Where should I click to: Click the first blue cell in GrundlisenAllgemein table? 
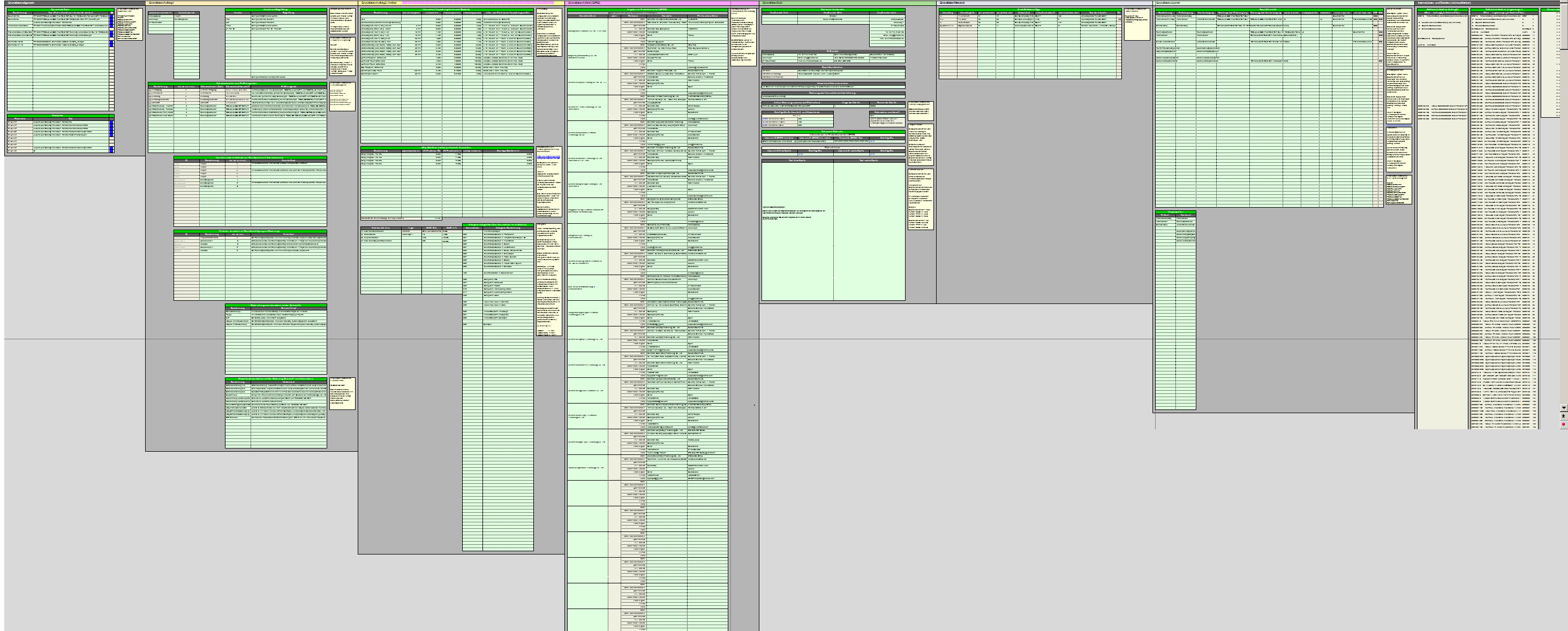tap(111, 16)
